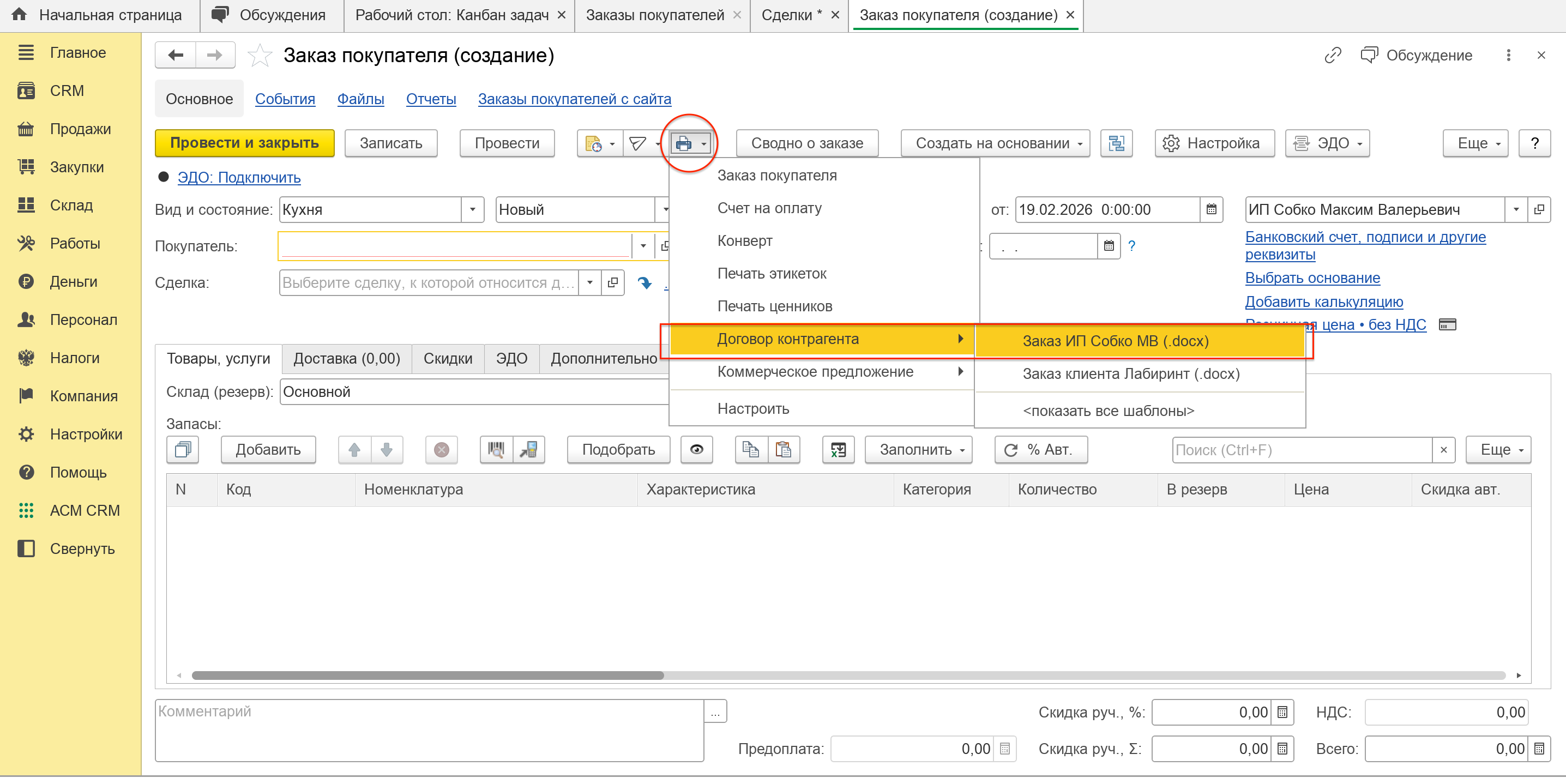
Task: Click the red delete row icon
Action: pos(441,450)
